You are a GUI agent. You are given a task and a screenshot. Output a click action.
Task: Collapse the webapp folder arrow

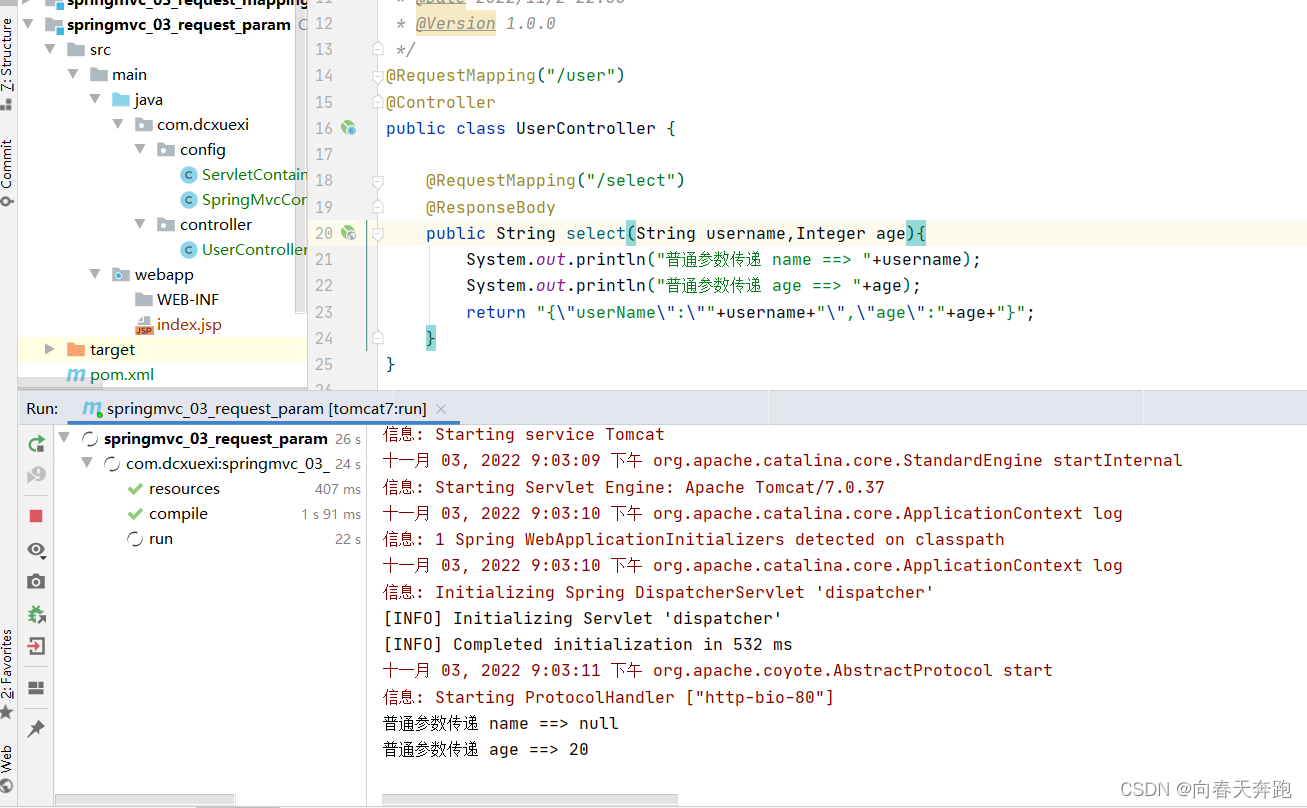96,274
